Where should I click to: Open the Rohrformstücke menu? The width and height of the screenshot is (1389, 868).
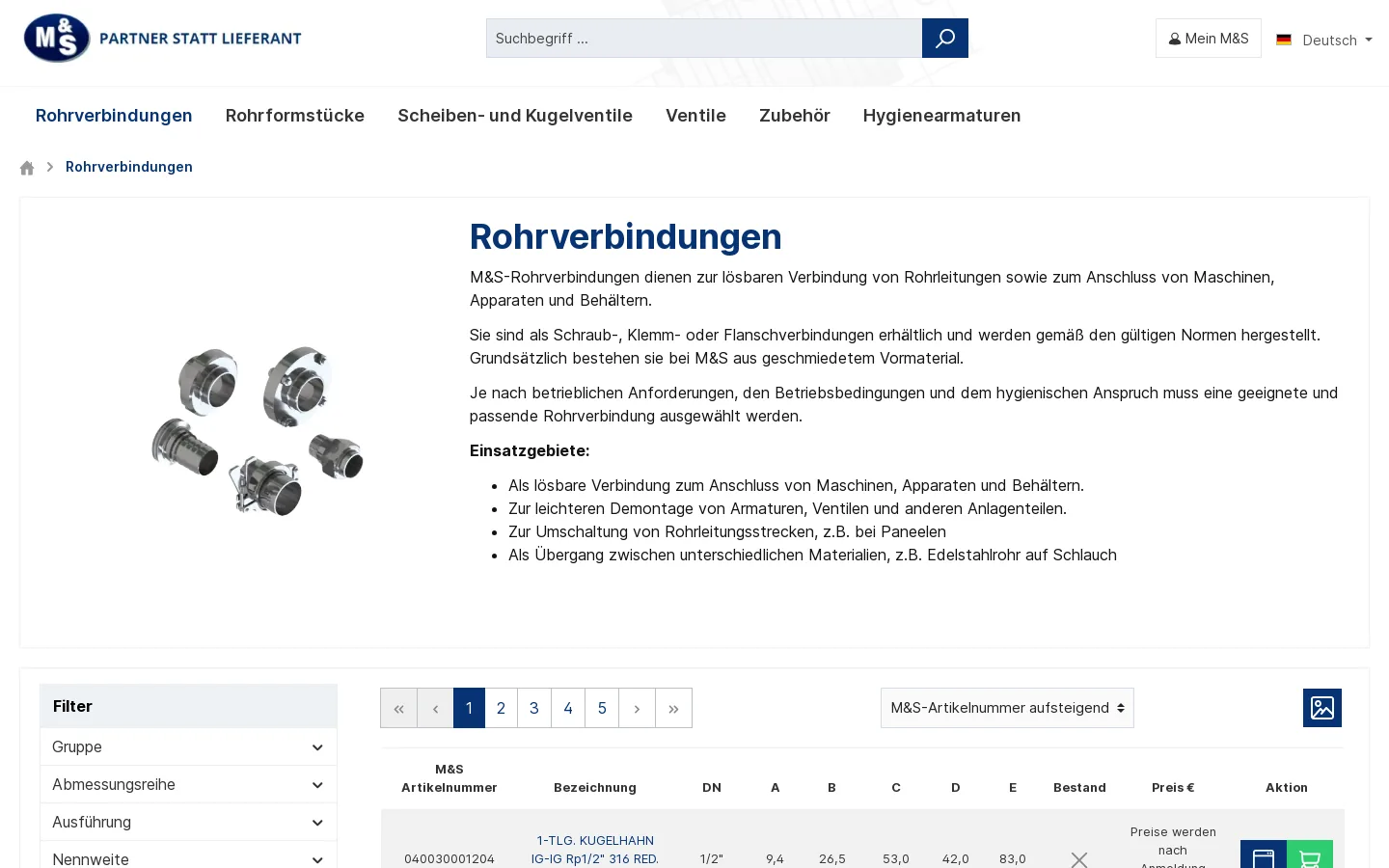coord(295,116)
